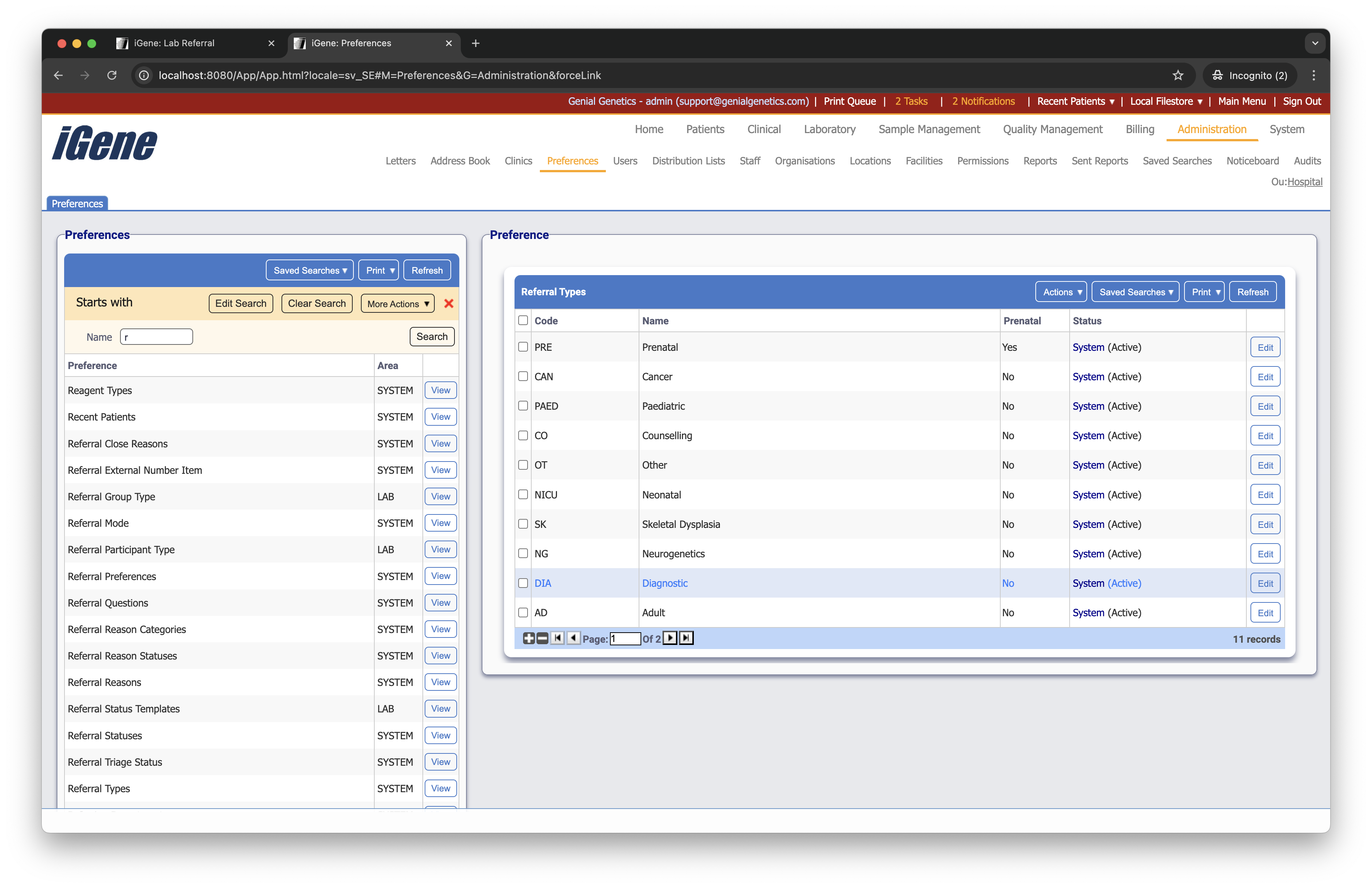Screen dimensions: 1372x888
Task: Expand the More Actions dropdown
Action: [x=397, y=304]
